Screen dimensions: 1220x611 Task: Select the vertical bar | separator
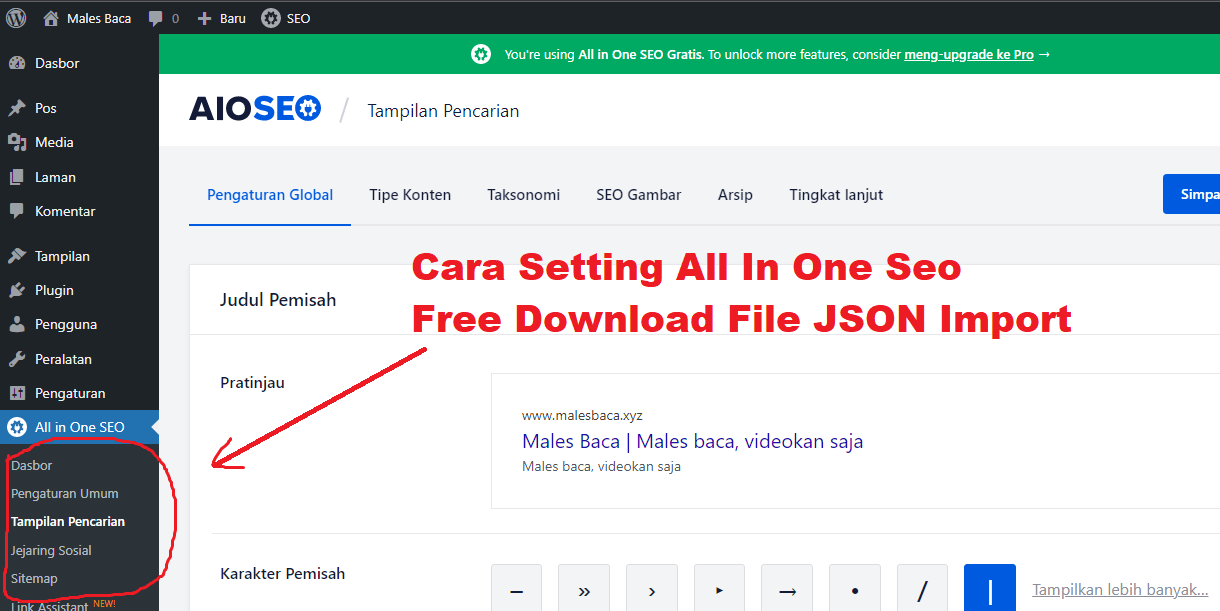[x=990, y=590]
